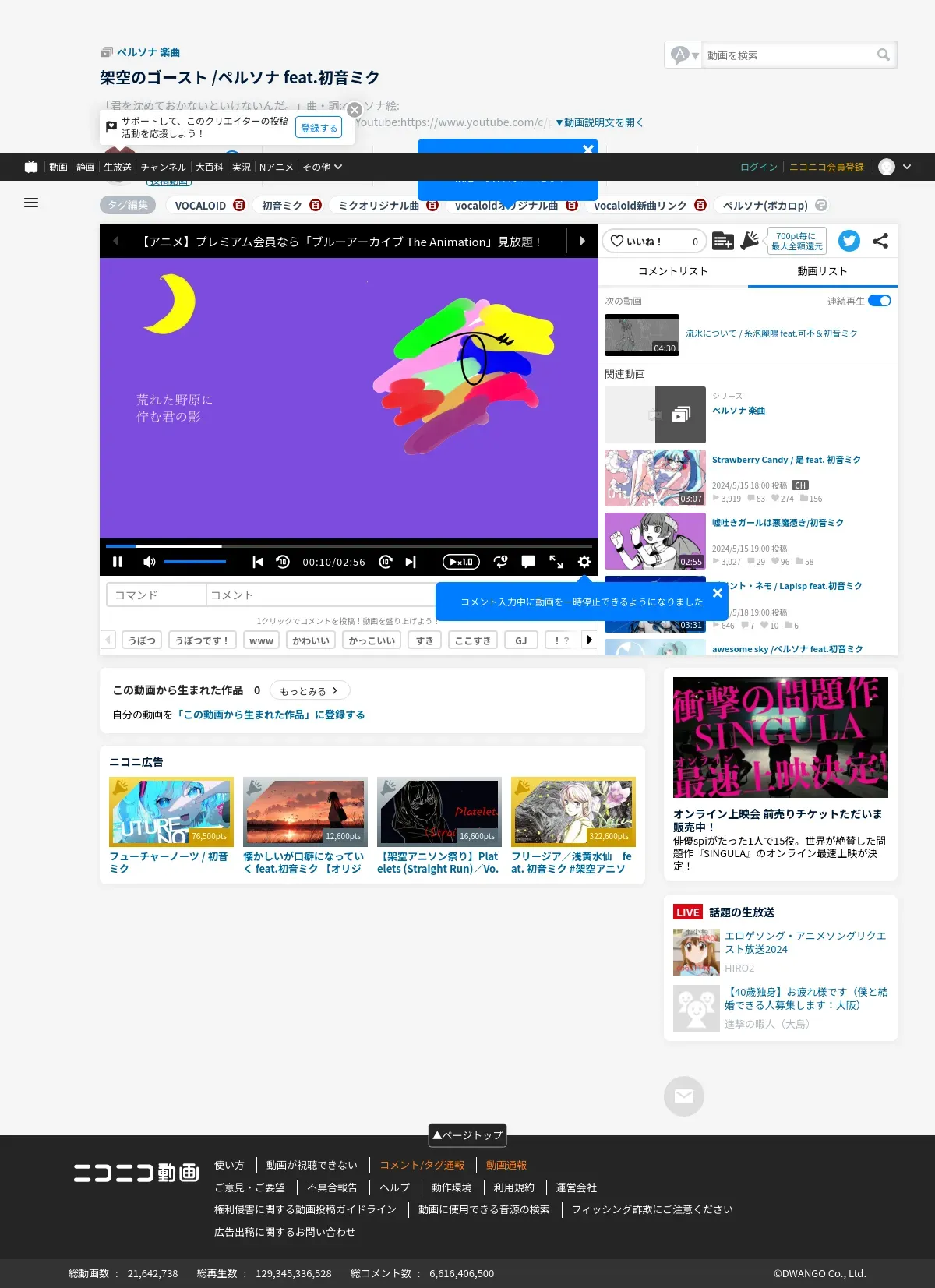Mute audio via the speaker icon
Viewport: 935px width, 1288px height.
149,562
